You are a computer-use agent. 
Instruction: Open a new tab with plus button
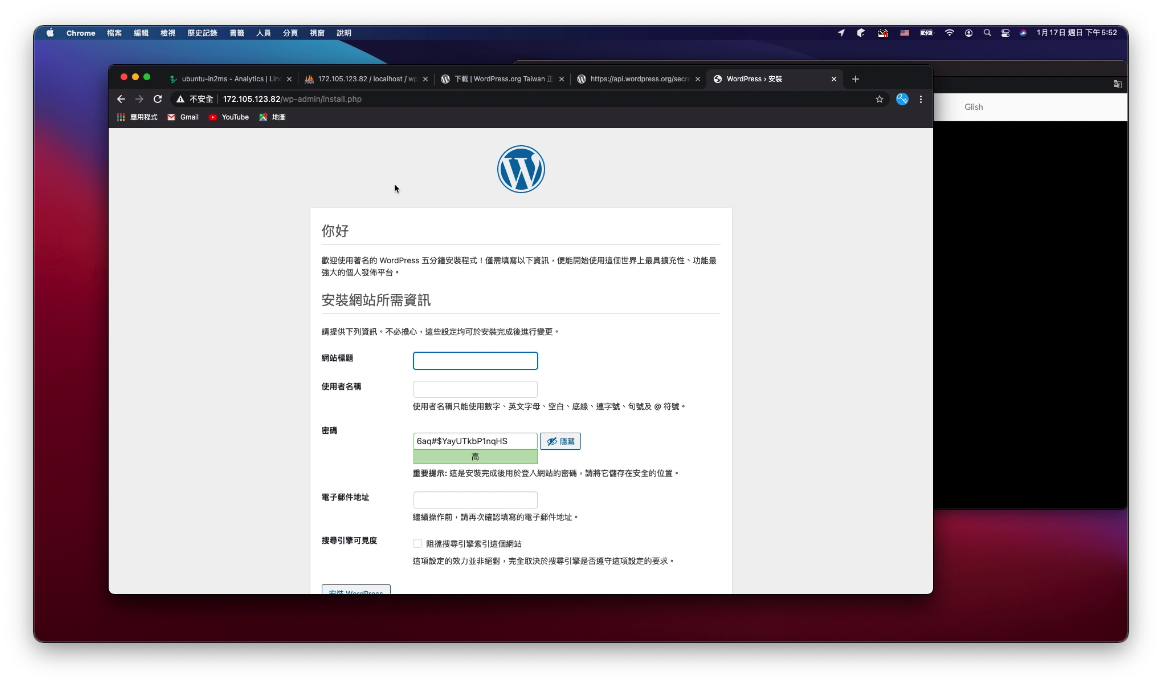coord(855,79)
